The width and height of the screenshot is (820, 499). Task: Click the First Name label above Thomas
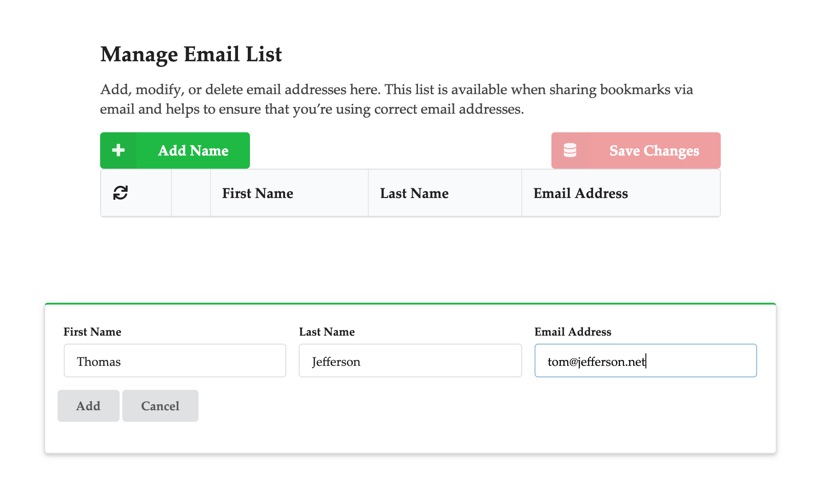pos(92,332)
